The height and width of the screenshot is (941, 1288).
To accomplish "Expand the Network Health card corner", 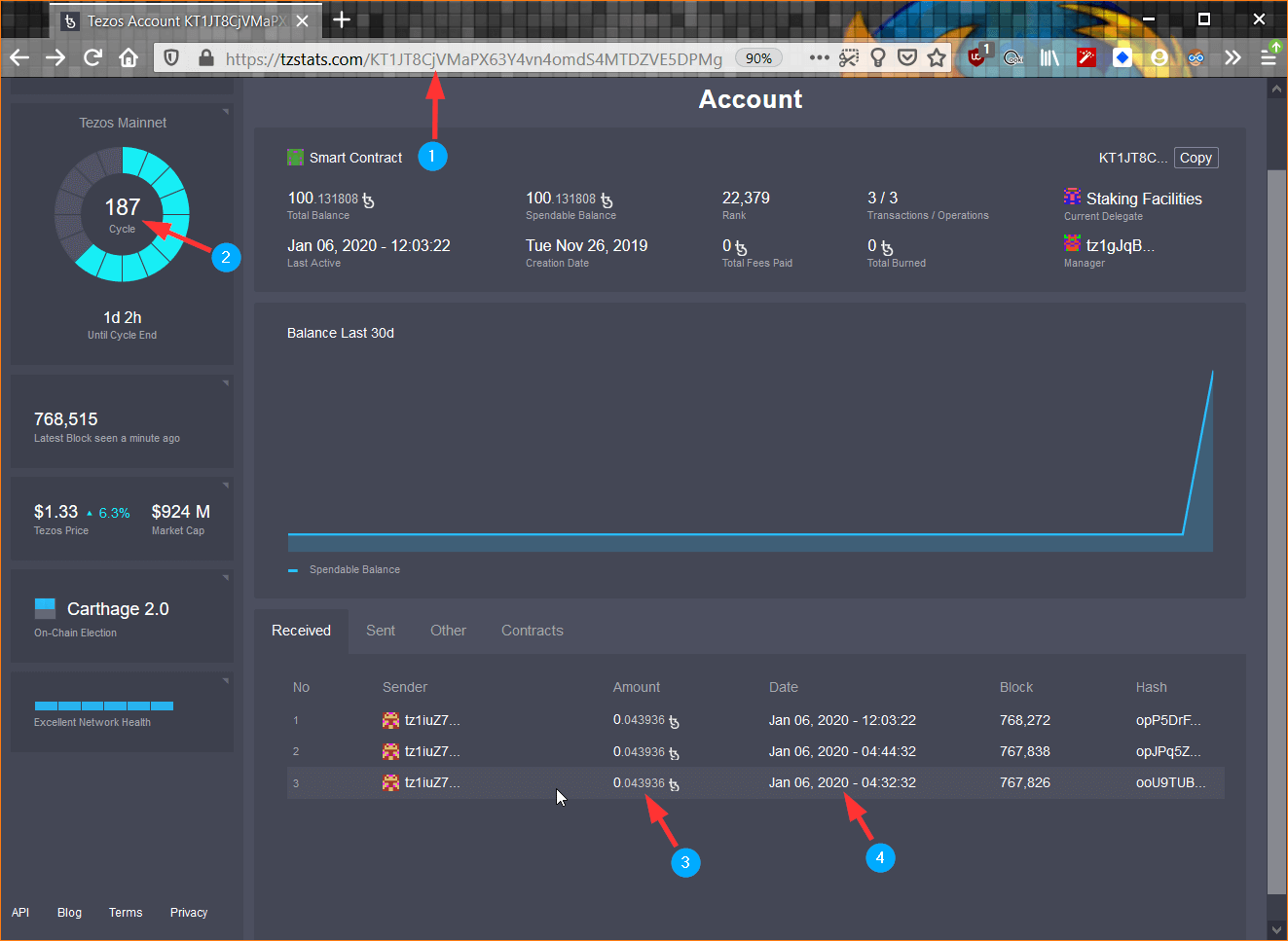I will 226,680.
